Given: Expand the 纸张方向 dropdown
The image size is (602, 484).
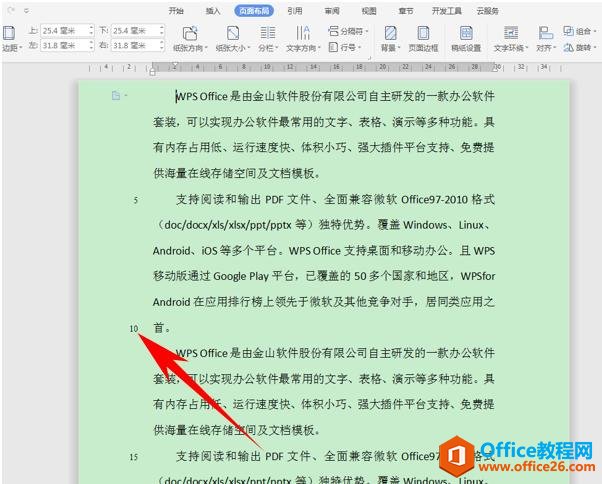Looking at the screenshot, I should tap(206, 48).
